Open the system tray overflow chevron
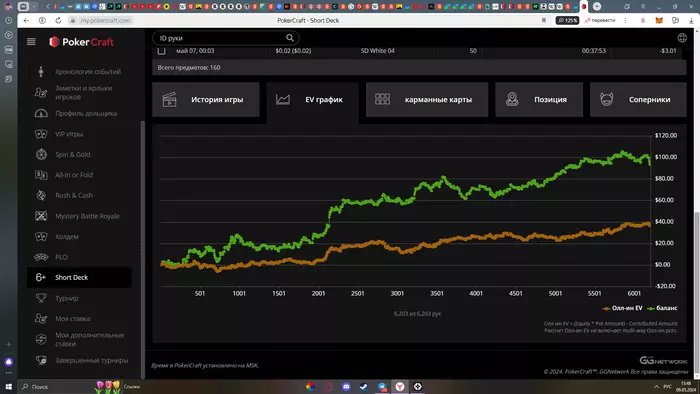 coord(656,386)
